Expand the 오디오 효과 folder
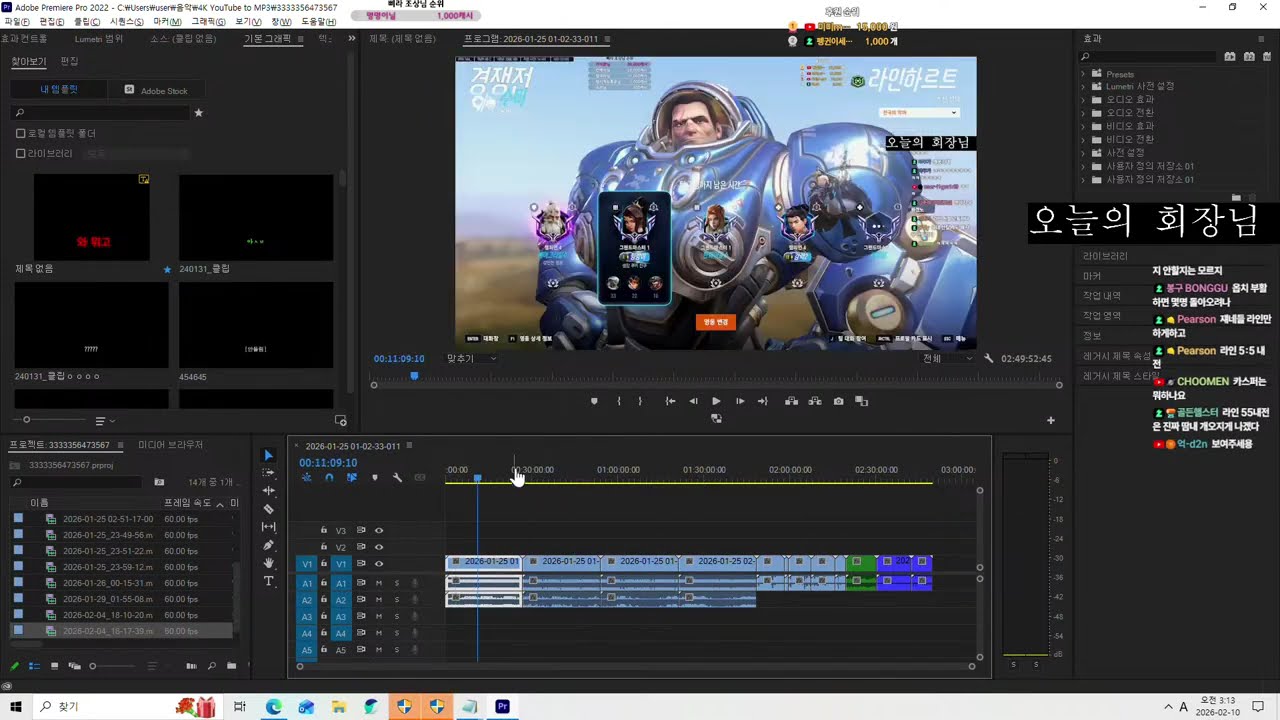 click(1083, 100)
